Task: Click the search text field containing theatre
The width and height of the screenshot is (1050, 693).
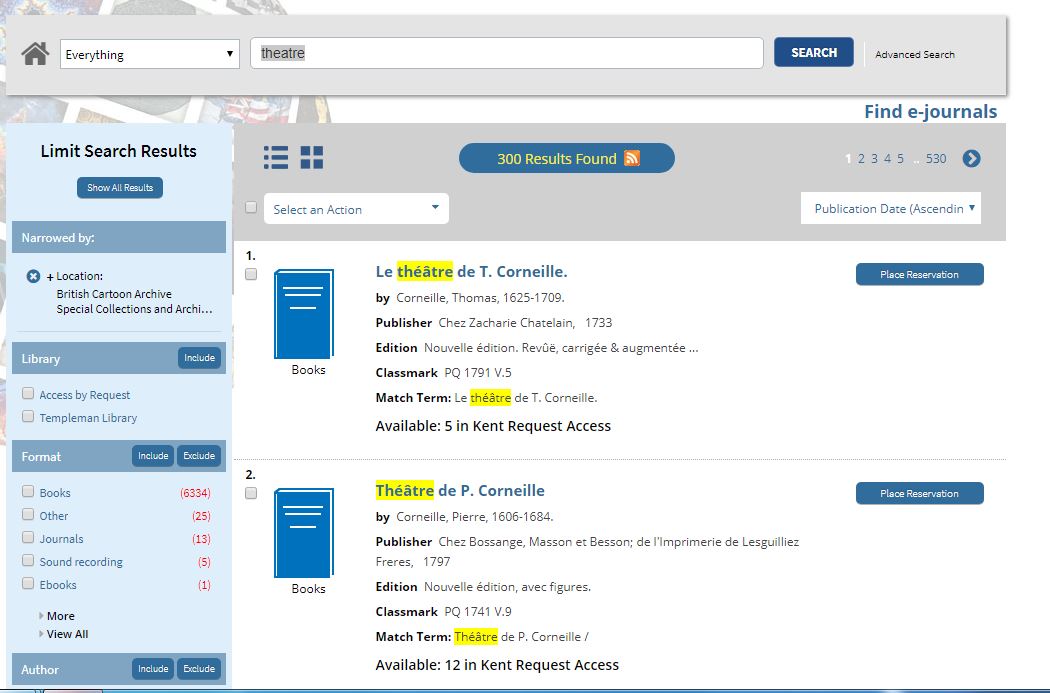Action: (x=506, y=53)
